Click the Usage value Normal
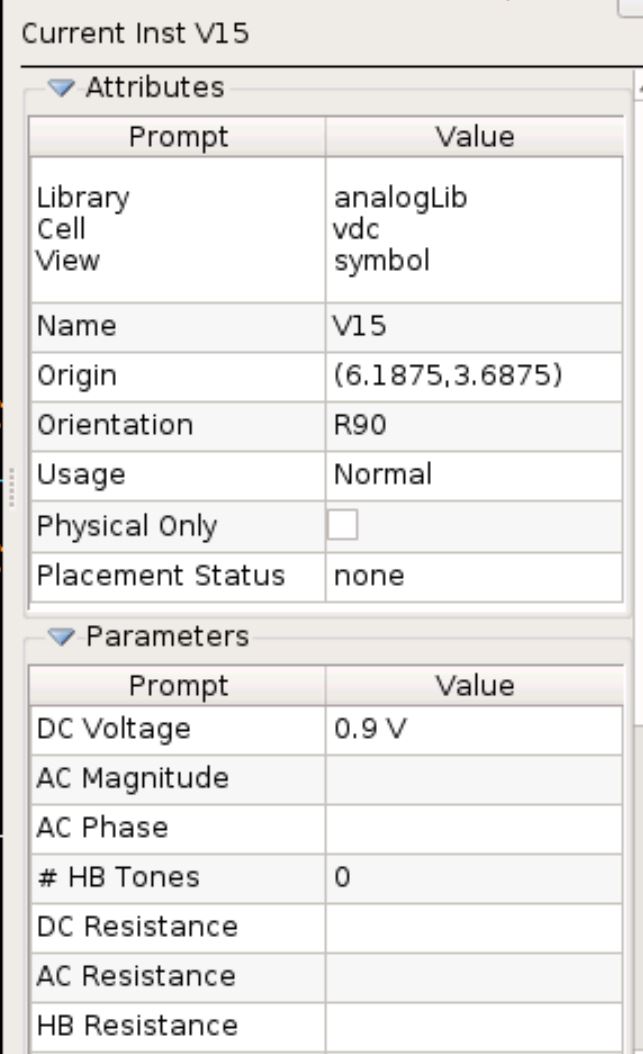Image resolution: width=643 pixels, height=1054 pixels. [x=400, y=475]
